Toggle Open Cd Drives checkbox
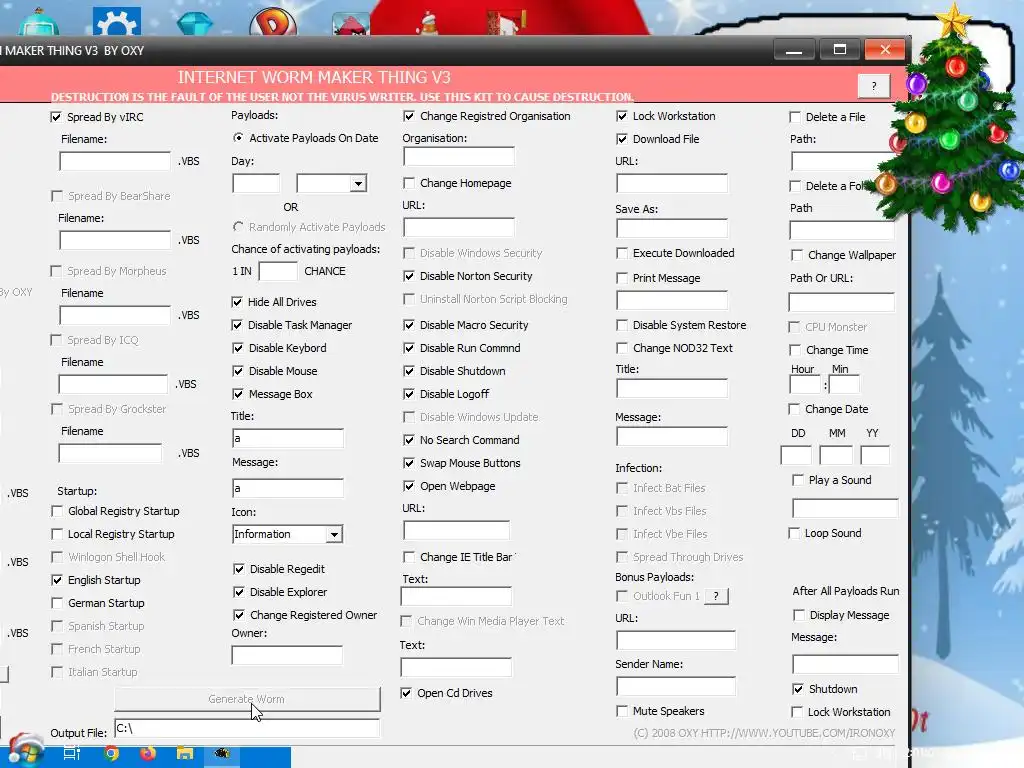This screenshot has width=1024, height=768. (406, 693)
